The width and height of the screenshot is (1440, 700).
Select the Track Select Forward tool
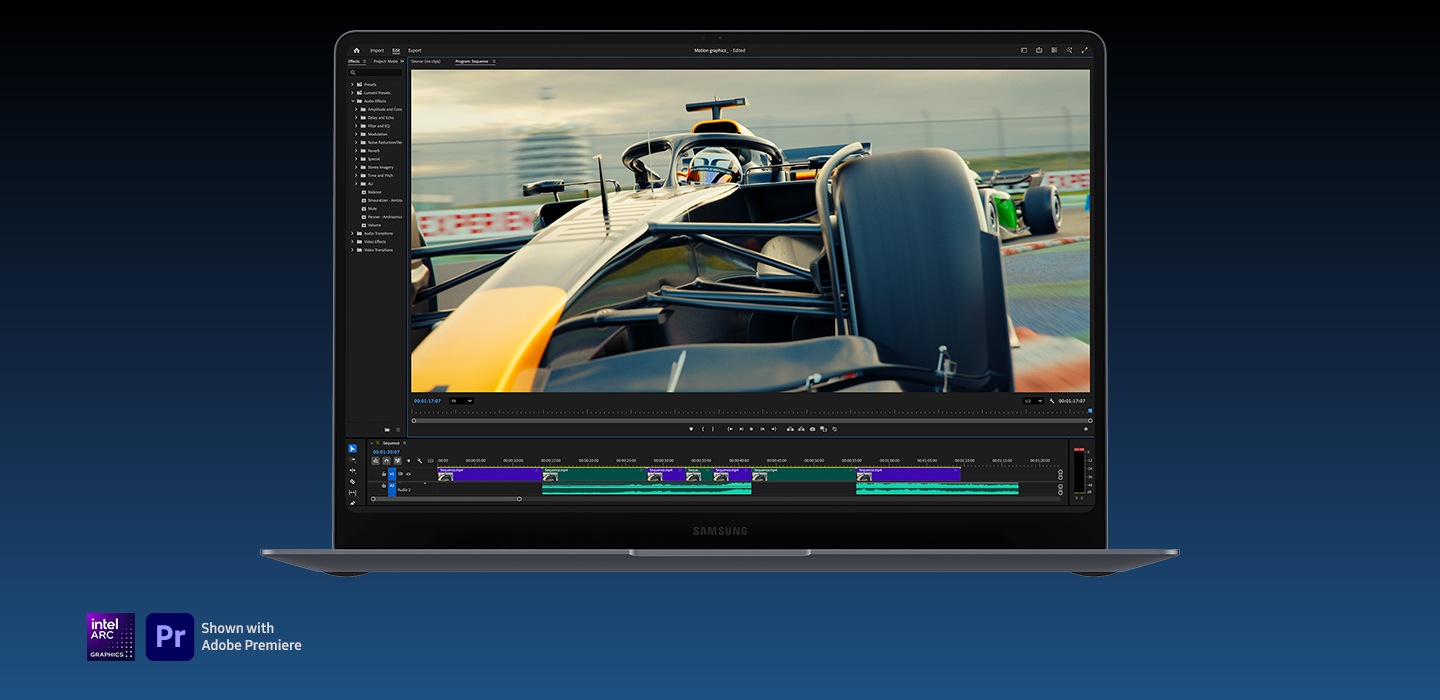pyautogui.click(x=352, y=459)
